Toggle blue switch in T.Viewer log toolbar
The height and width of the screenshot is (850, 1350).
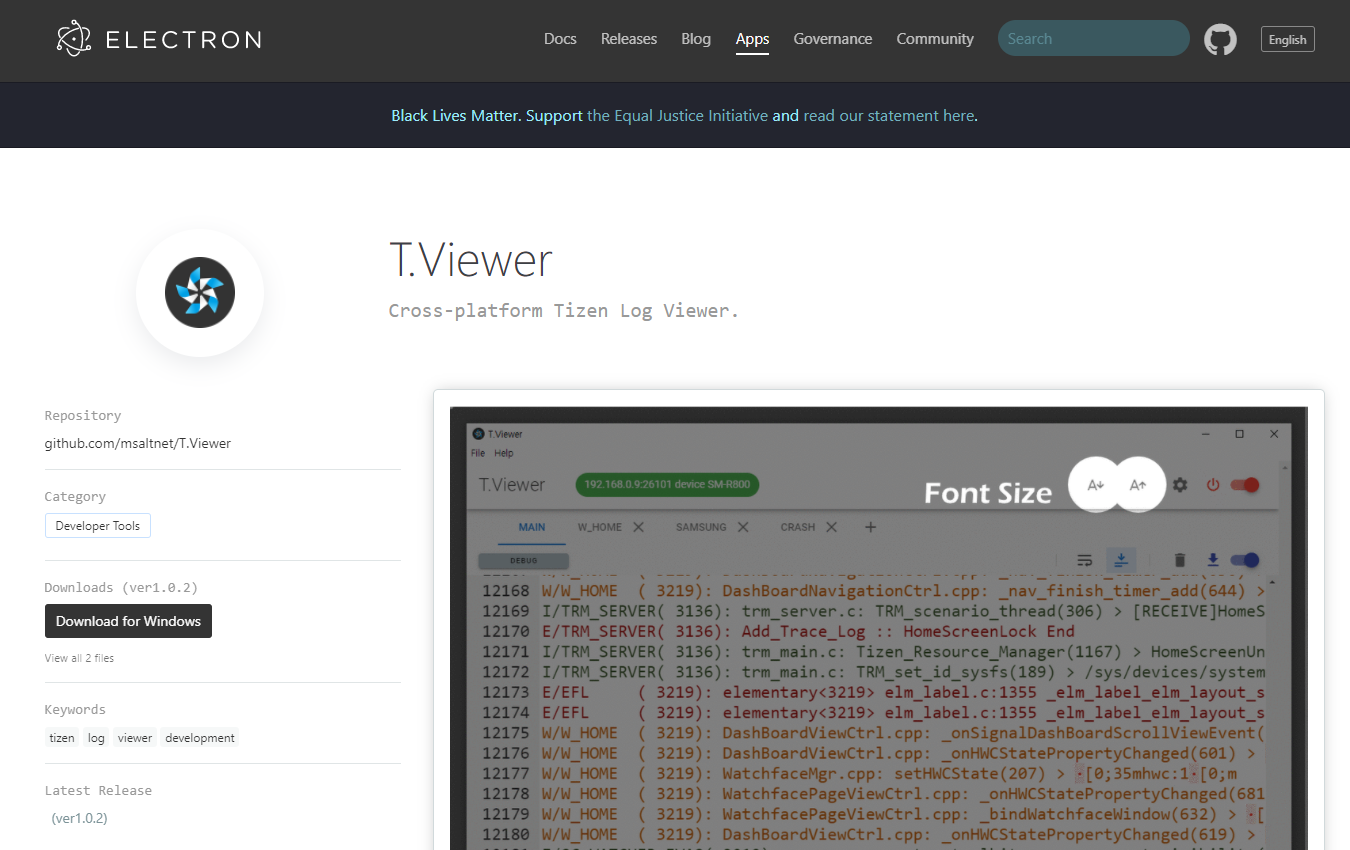pyautogui.click(x=1245, y=560)
